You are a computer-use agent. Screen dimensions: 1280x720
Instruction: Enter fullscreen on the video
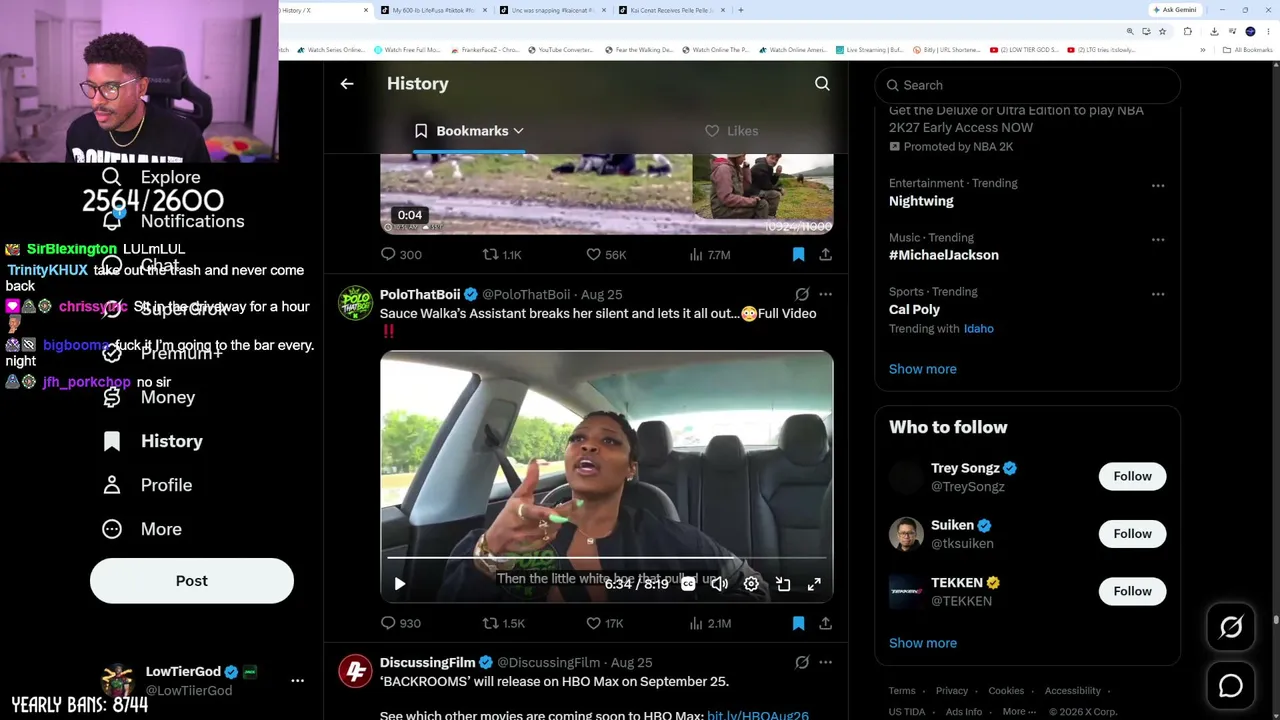(x=814, y=584)
